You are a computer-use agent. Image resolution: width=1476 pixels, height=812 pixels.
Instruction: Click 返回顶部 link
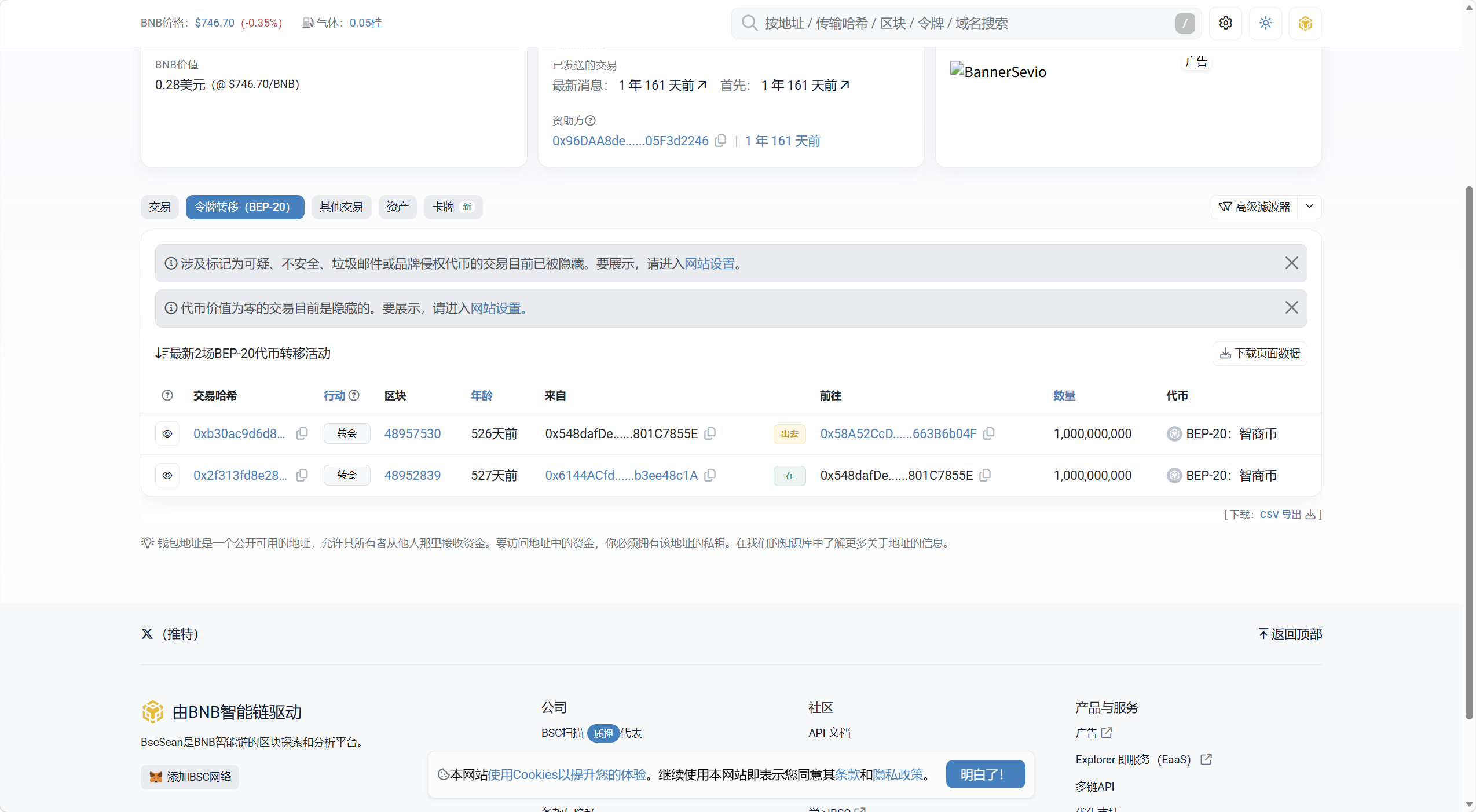tap(1290, 634)
